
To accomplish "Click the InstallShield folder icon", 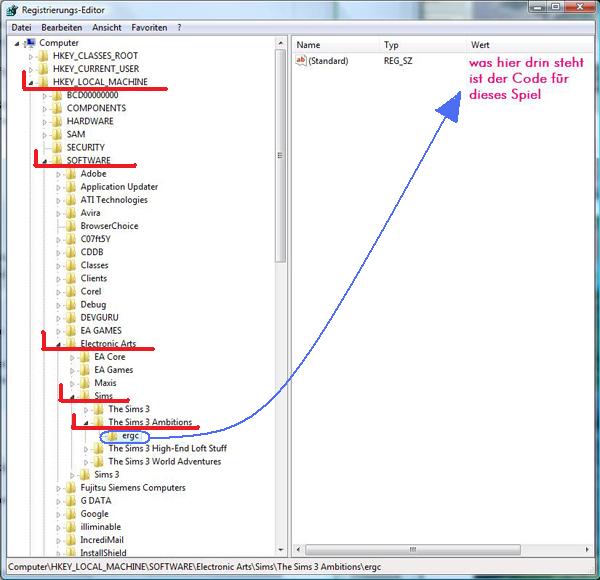I will pos(70,553).
